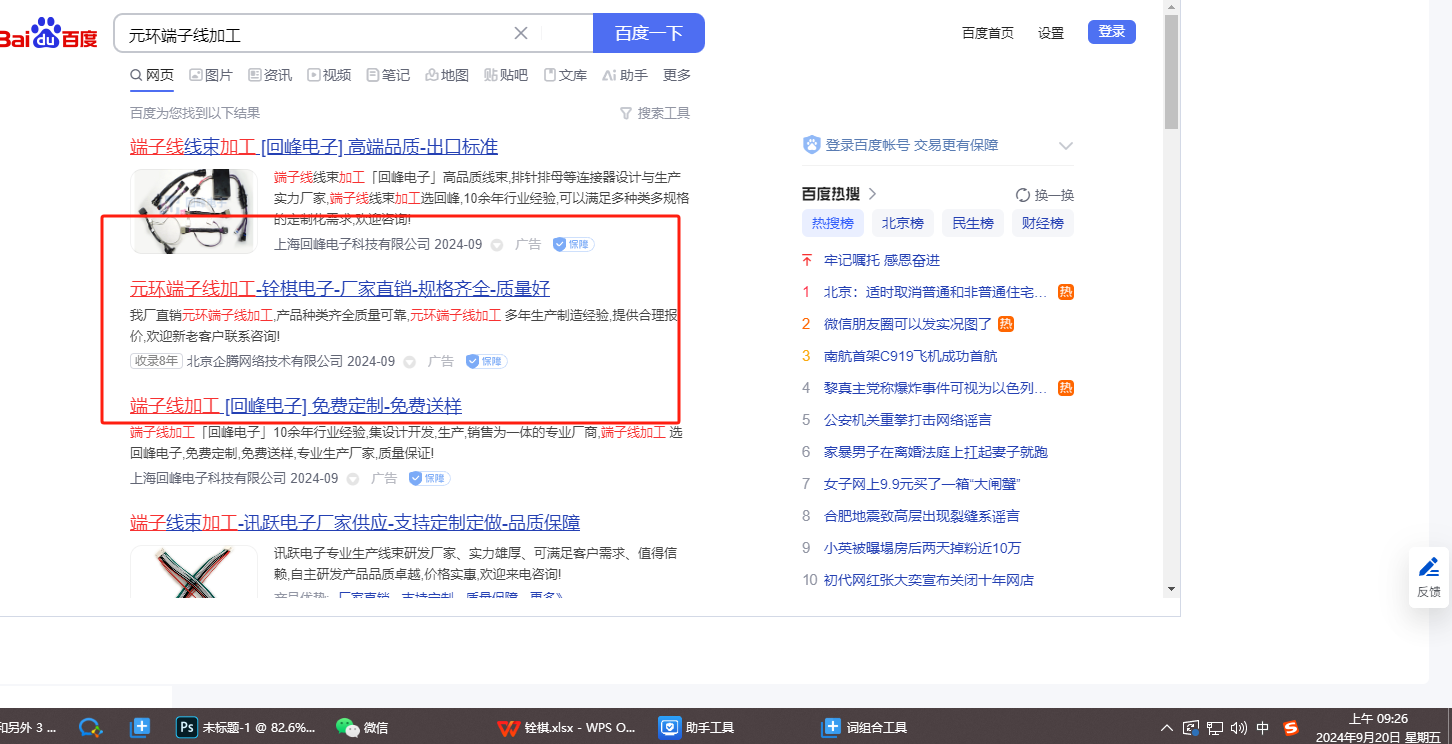
Task: Click the Baidu logo
Action: (48, 34)
